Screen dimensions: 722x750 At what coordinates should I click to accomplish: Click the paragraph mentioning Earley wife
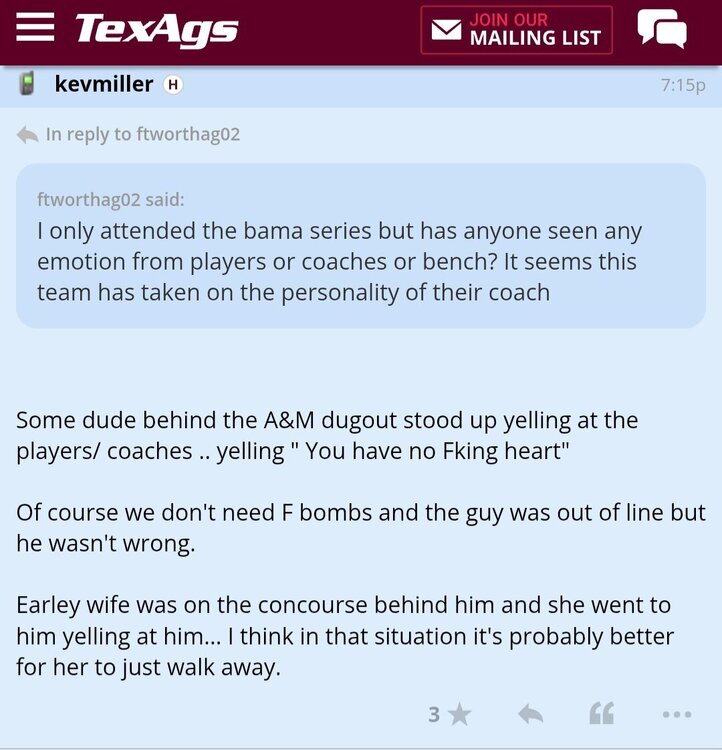click(x=345, y=636)
